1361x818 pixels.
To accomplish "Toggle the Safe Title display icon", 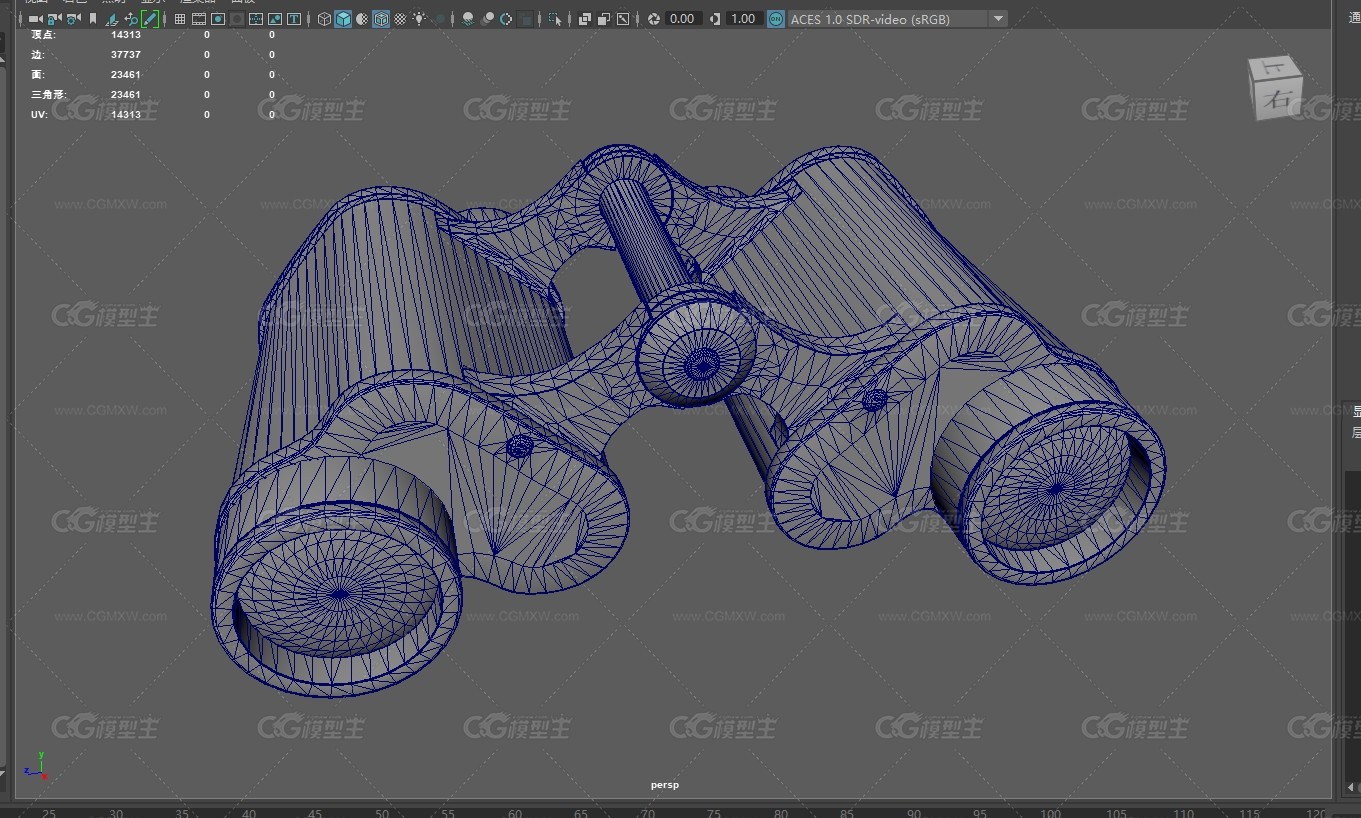I will tap(294, 19).
